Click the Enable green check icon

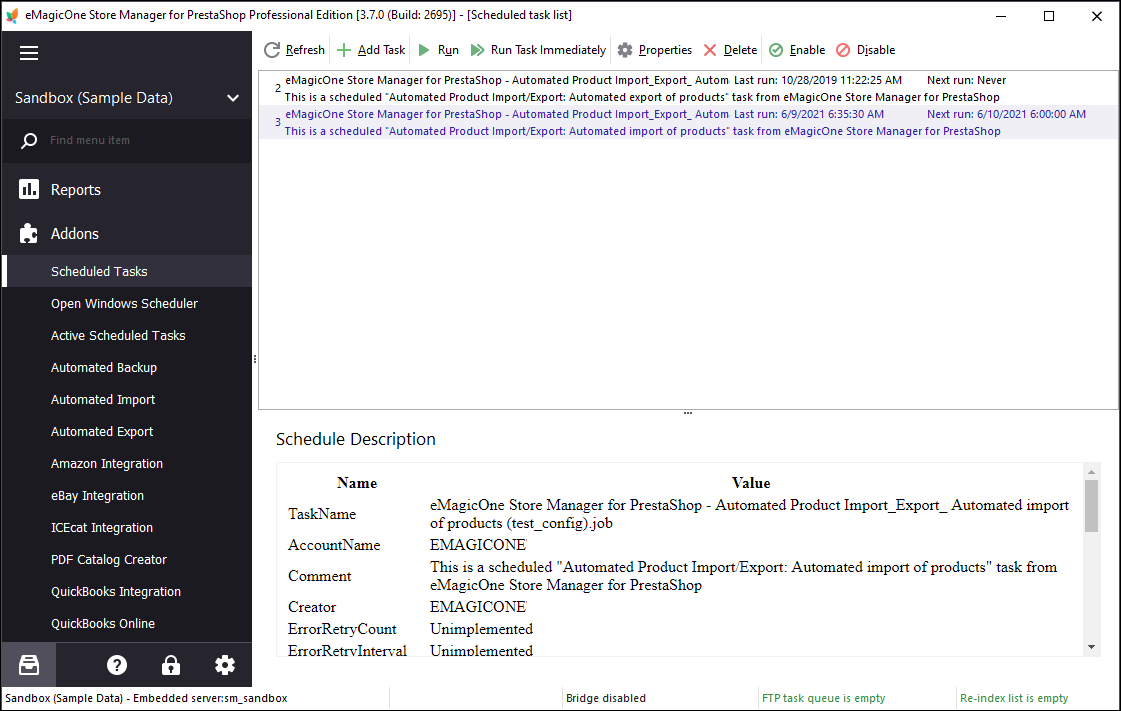[x=776, y=50]
